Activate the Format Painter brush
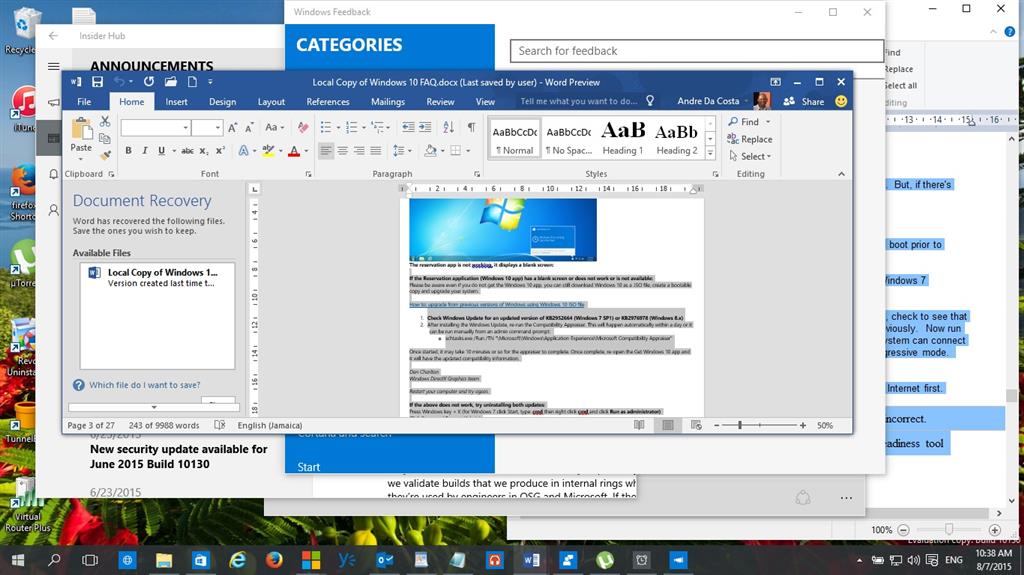This screenshot has height=575, width=1024. tap(104, 155)
